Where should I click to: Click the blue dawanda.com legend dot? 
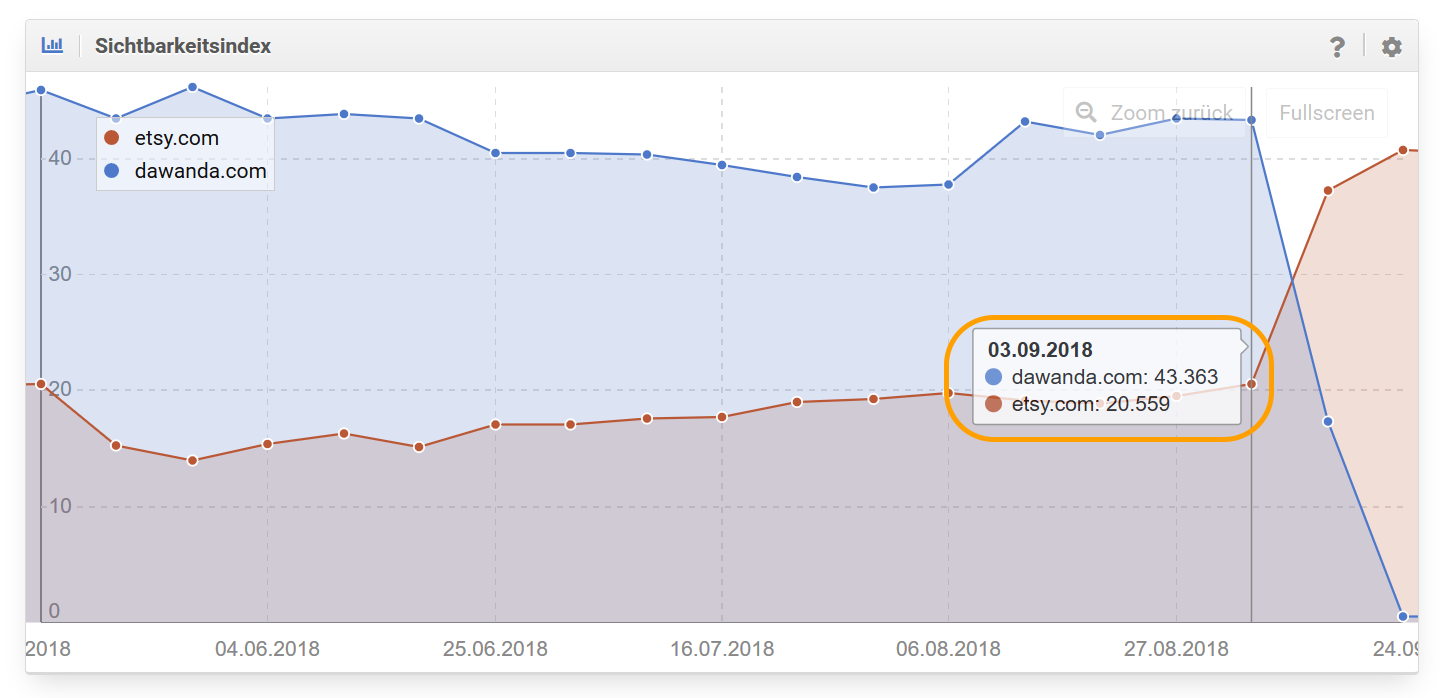(x=112, y=171)
